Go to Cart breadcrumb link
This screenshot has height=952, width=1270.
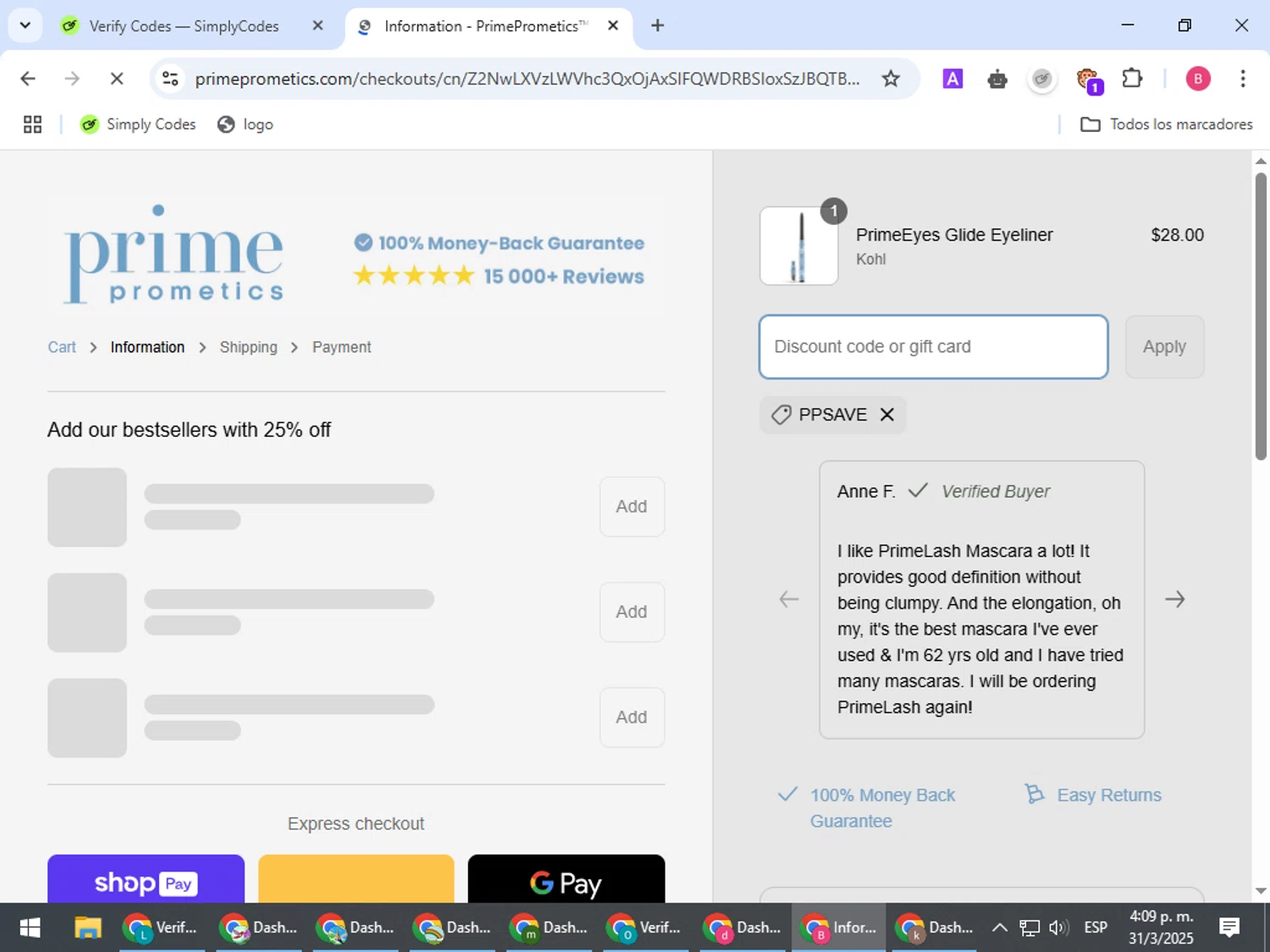point(62,347)
